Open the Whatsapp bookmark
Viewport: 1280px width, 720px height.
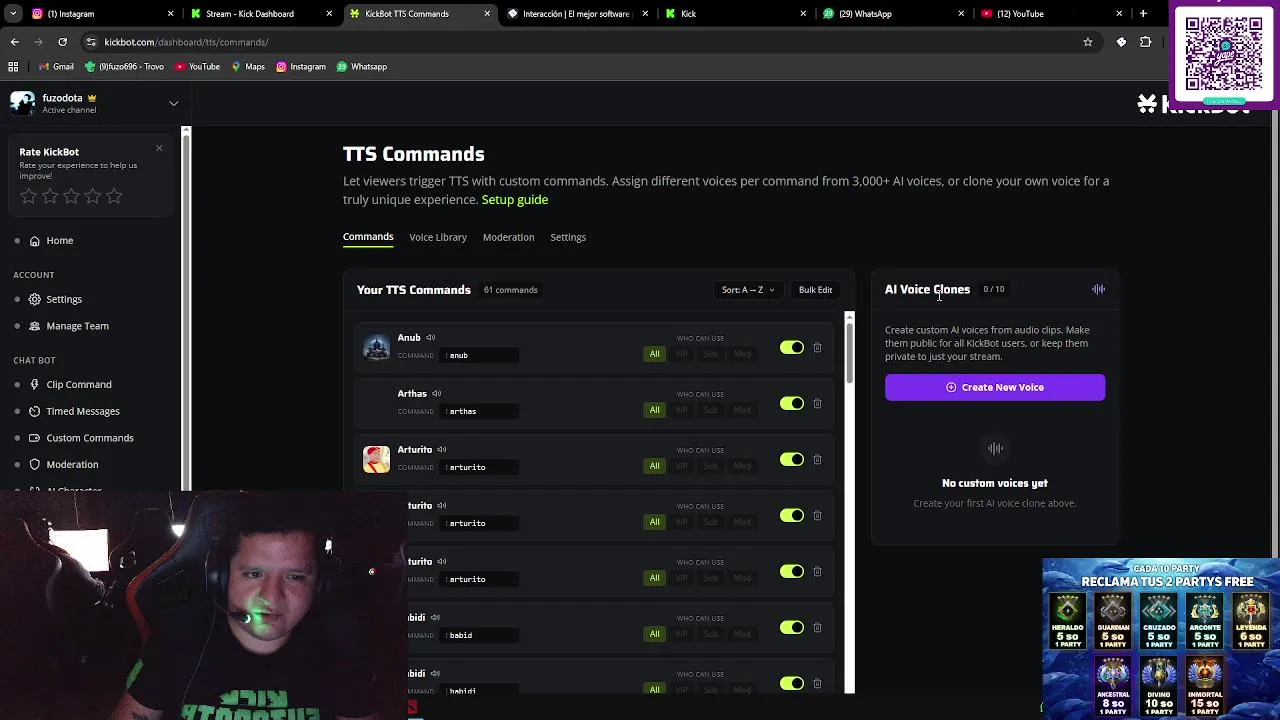[x=362, y=67]
